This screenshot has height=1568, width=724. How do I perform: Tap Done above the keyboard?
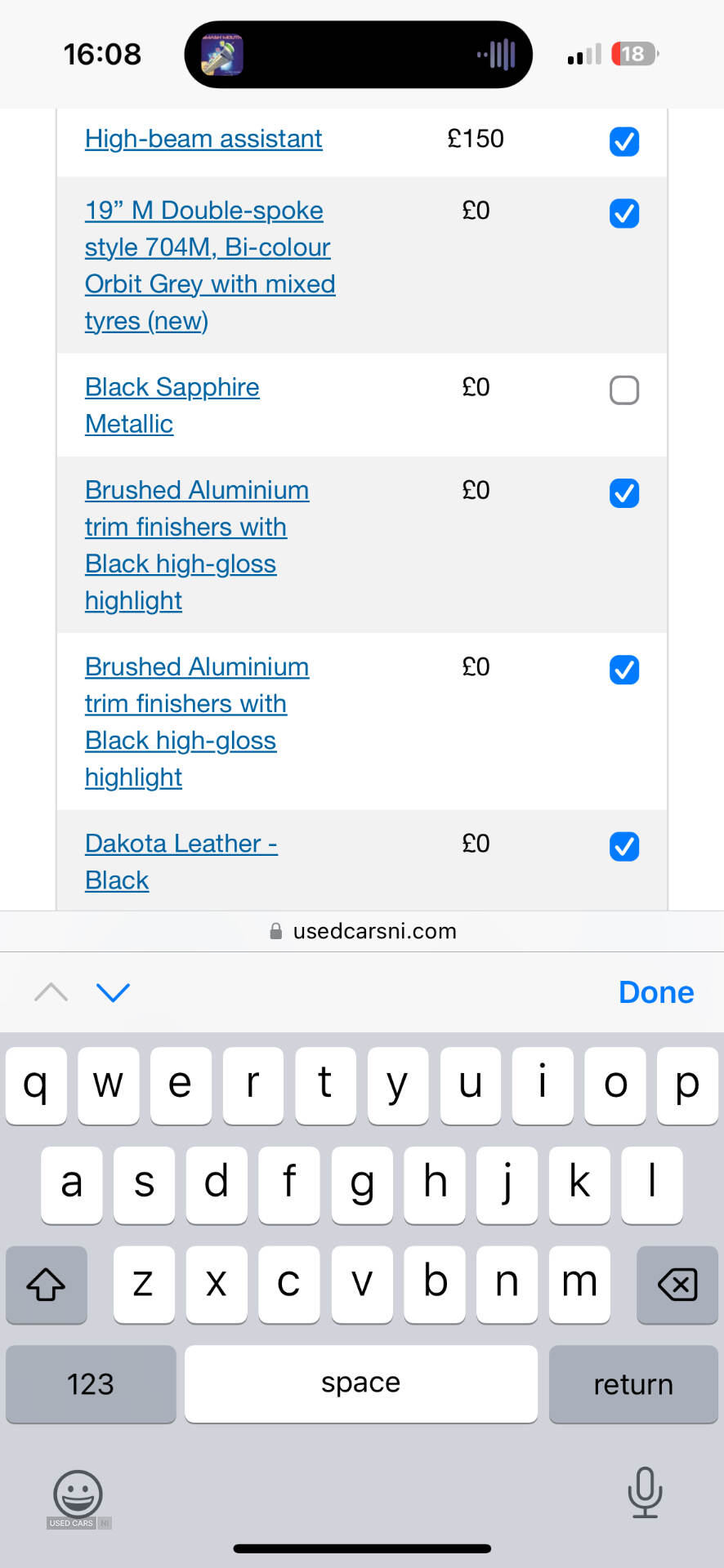click(656, 992)
